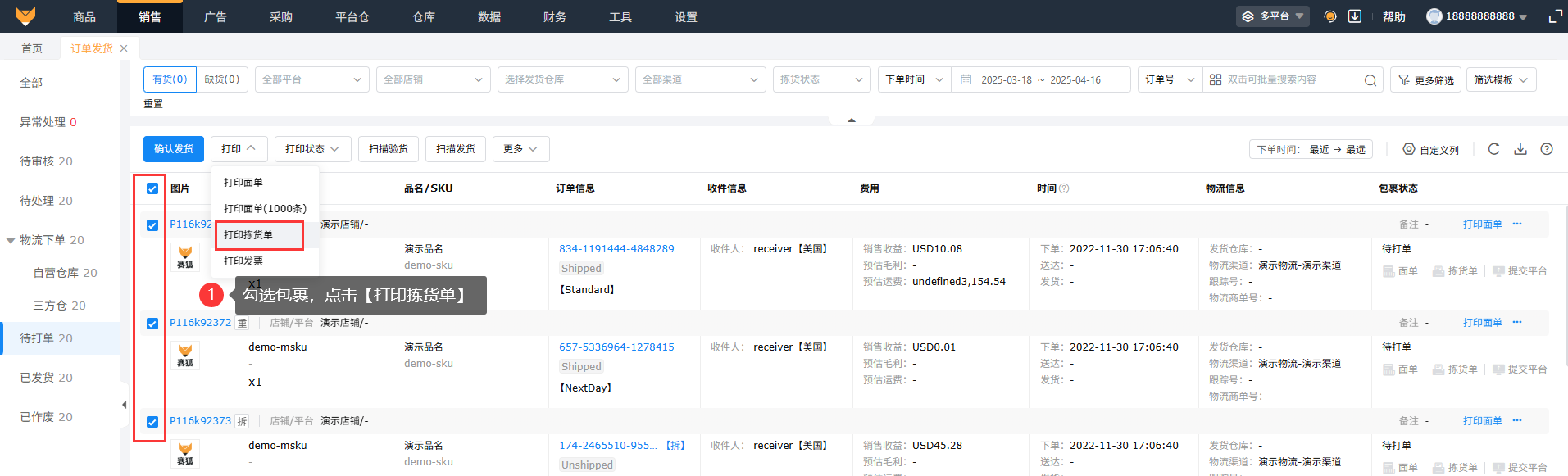Image resolution: width=1568 pixels, height=476 pixels.
Task: Expand the 筛选模板 filter template dropdown
Action: pos(1500,79)
